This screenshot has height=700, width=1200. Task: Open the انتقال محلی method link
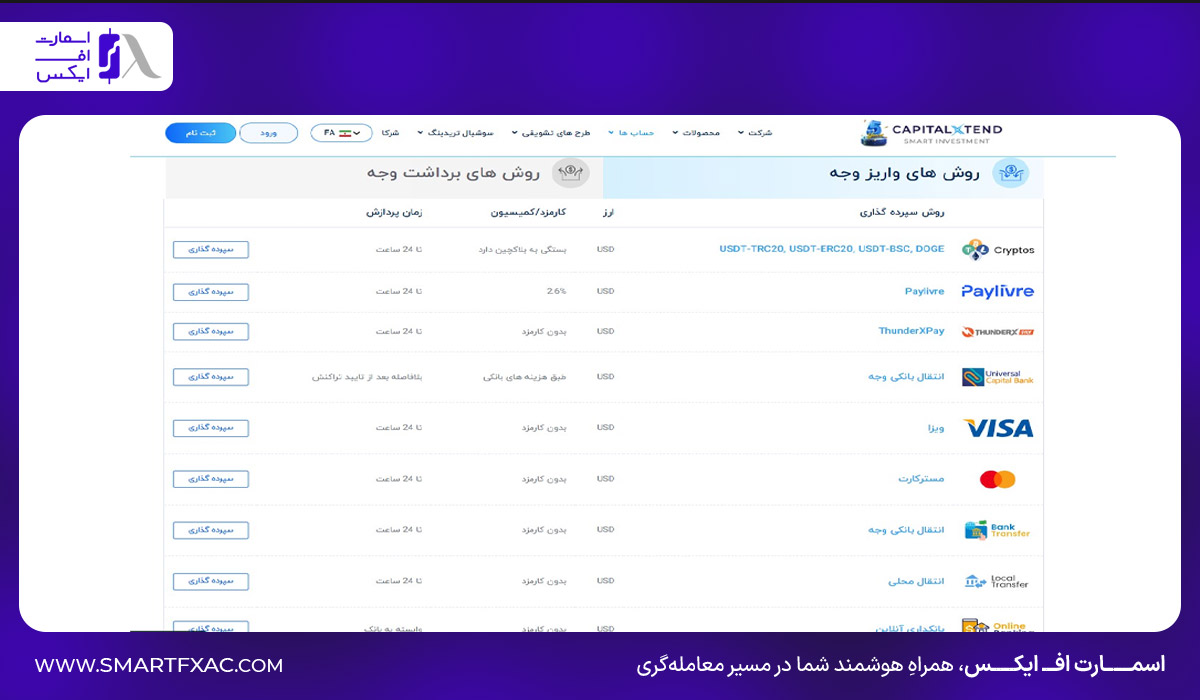click(916, 581)
